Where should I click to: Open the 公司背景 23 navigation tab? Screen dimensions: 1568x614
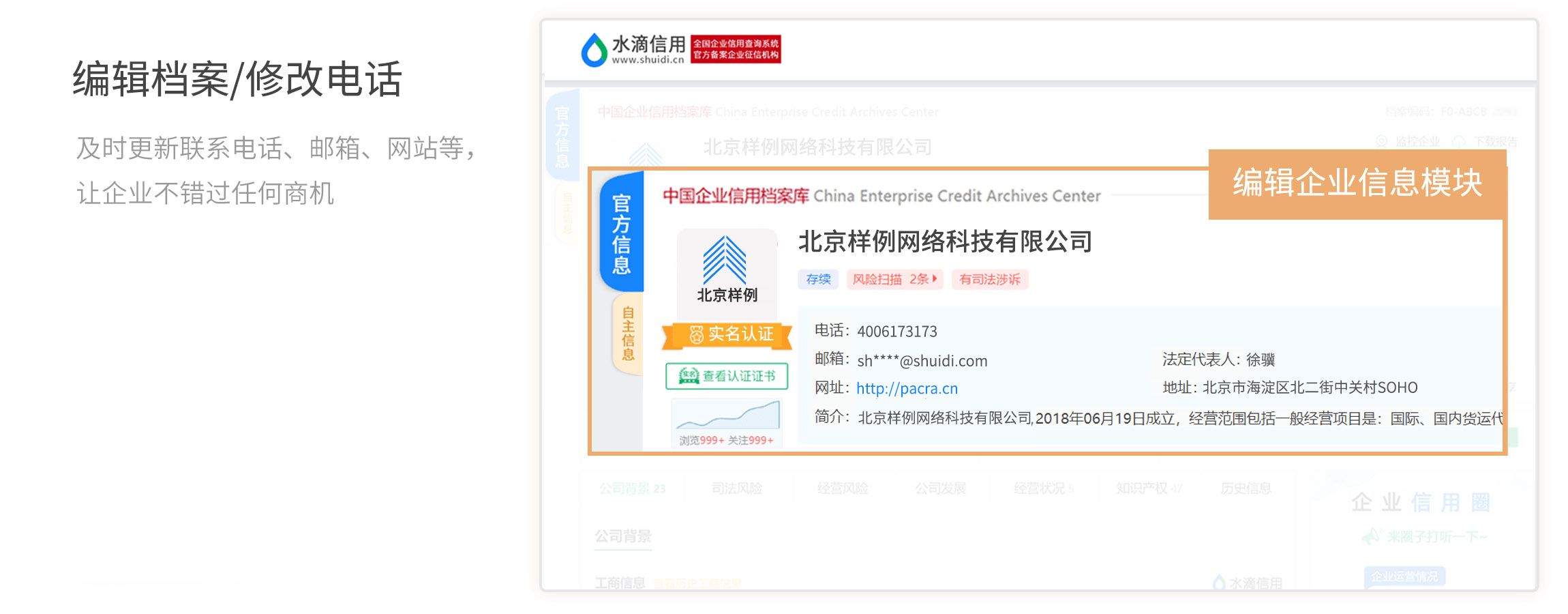[632, 488]
